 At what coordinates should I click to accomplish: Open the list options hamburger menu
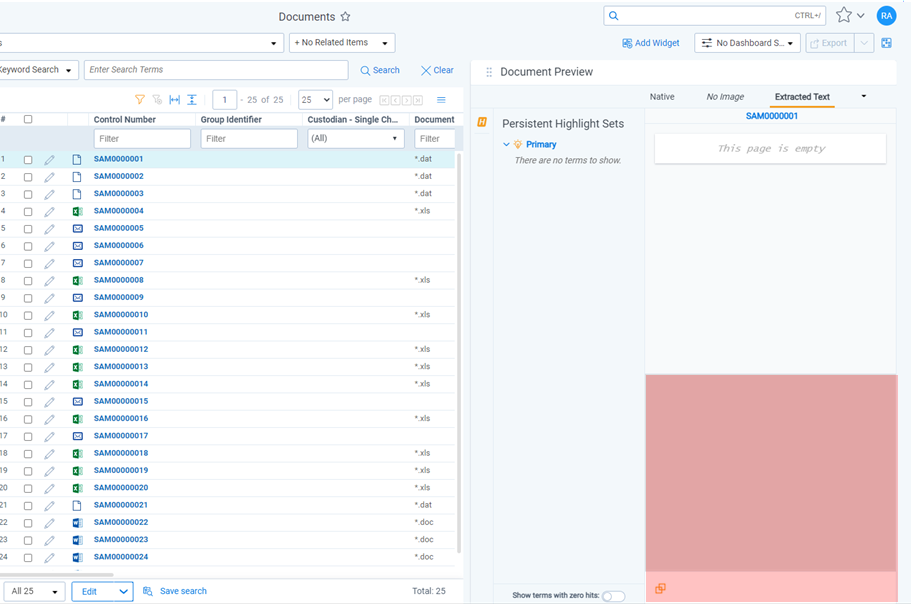pyautogui.click(x=441, y=100)
